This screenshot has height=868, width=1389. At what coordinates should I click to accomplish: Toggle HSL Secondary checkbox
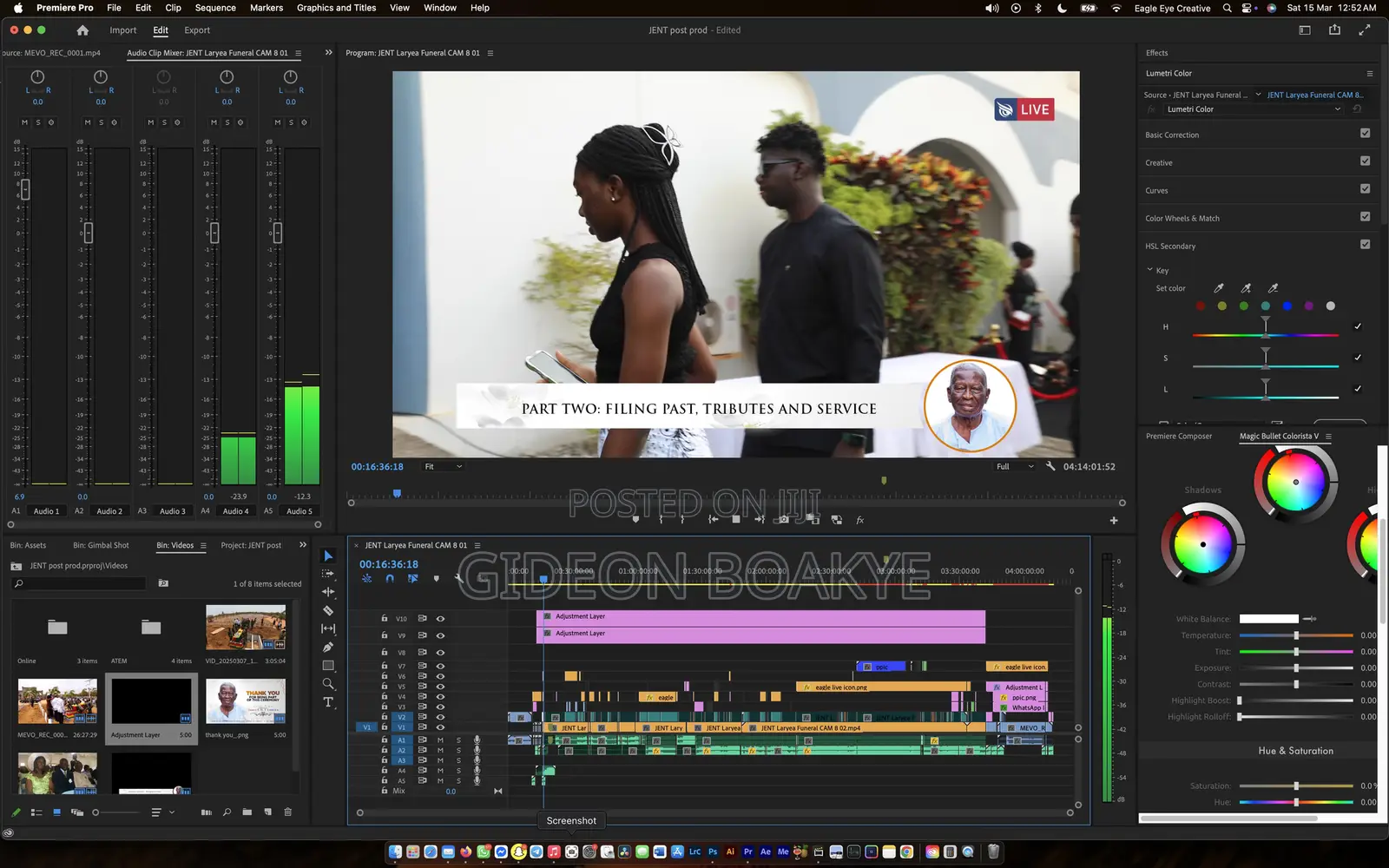(1365, 245)
